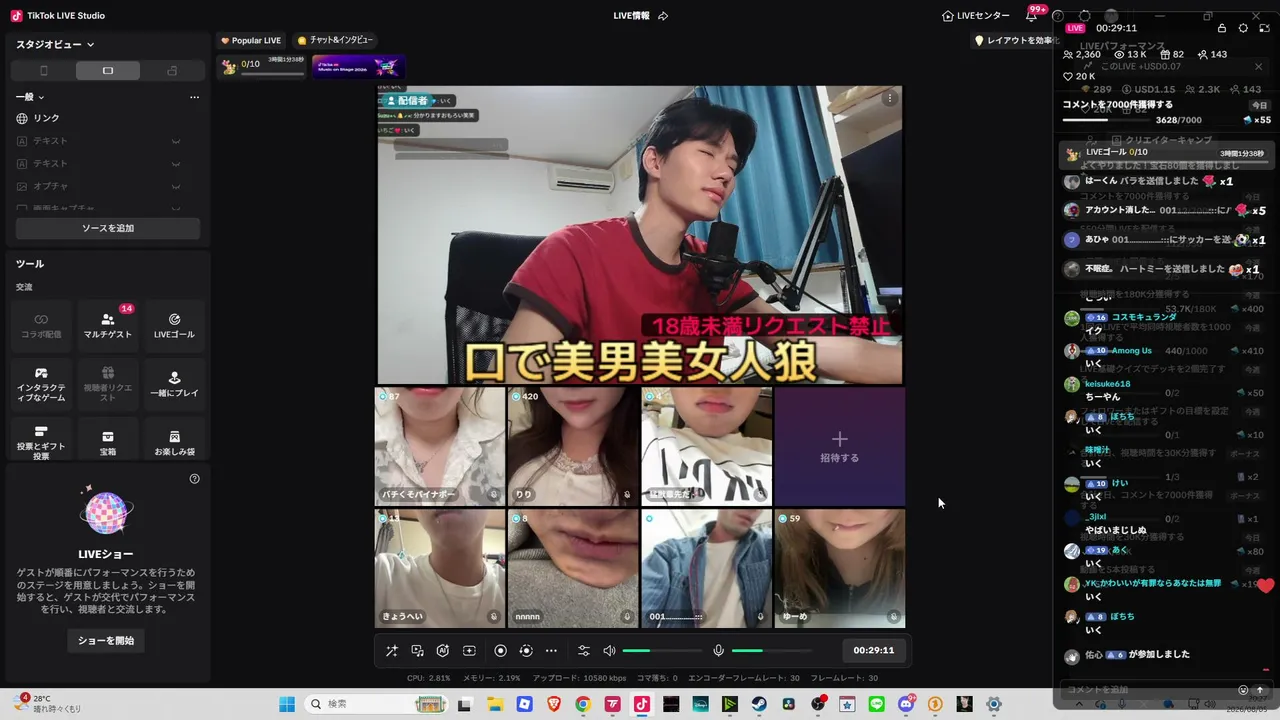1280x720 pixels.
Task: Open the 宝箱 treasure box tool
Action: click(x=108, y=443)
